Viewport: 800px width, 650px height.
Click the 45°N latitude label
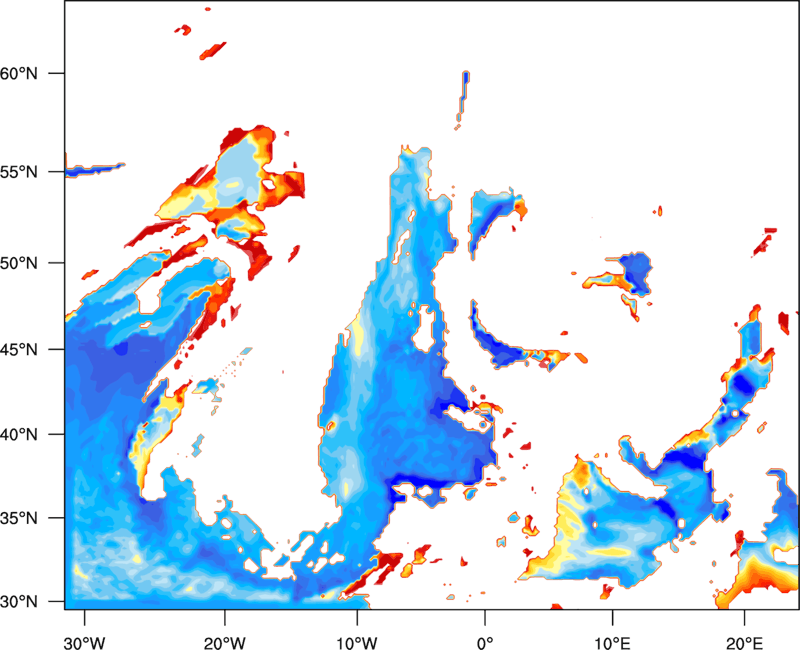point(19,350)
